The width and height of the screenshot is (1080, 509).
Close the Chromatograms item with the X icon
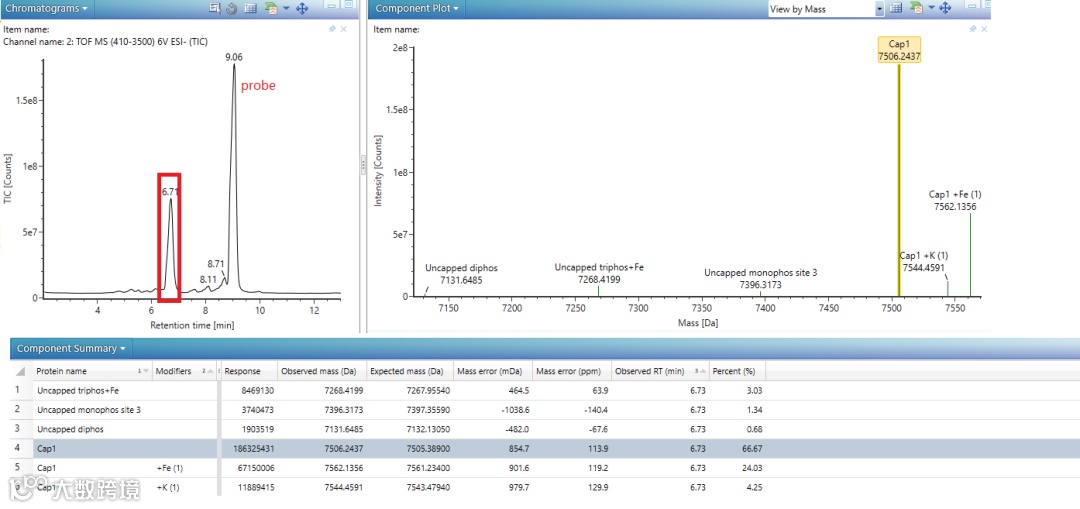pos(344,29)
